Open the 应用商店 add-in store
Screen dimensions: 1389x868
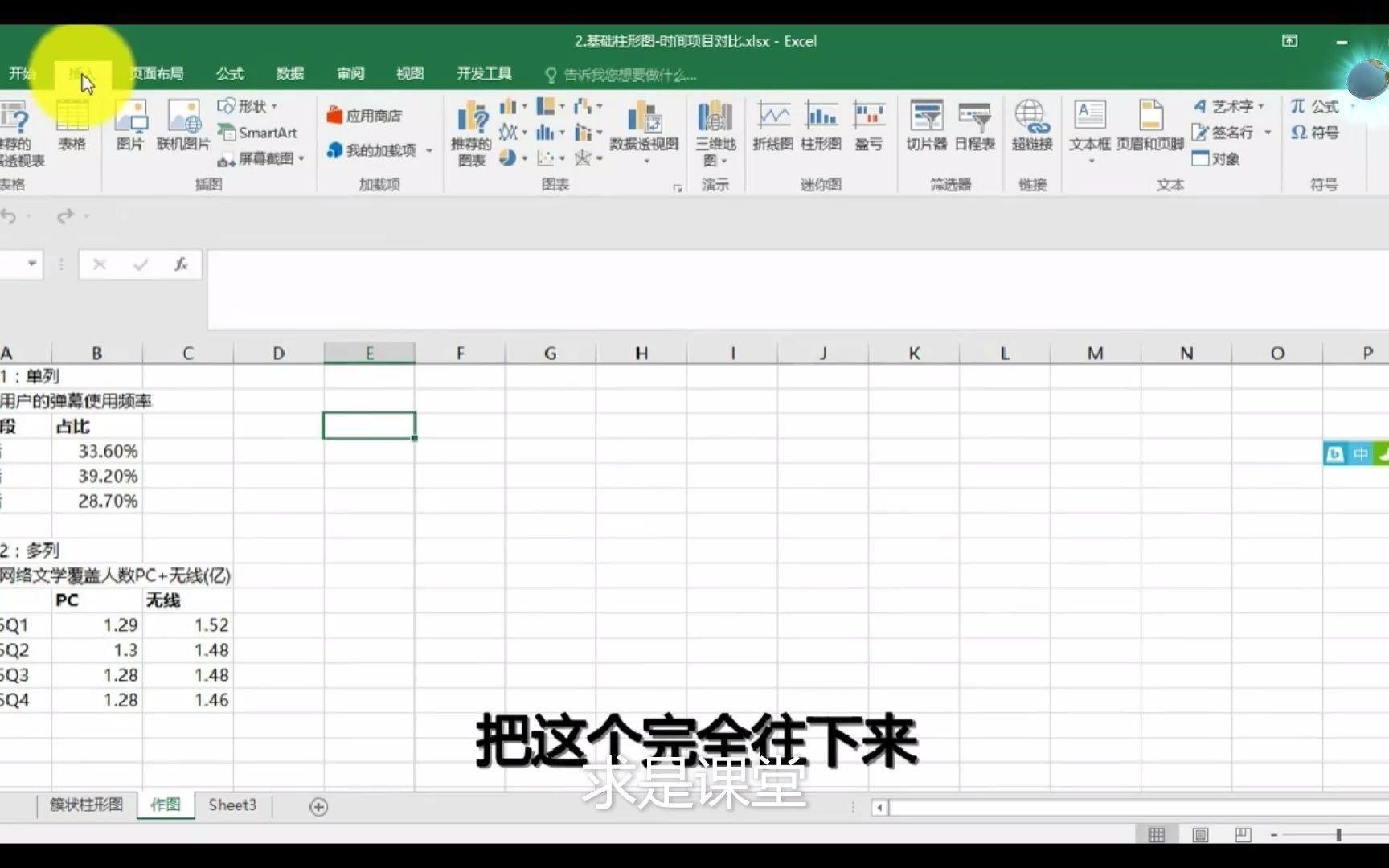[364, 116]
